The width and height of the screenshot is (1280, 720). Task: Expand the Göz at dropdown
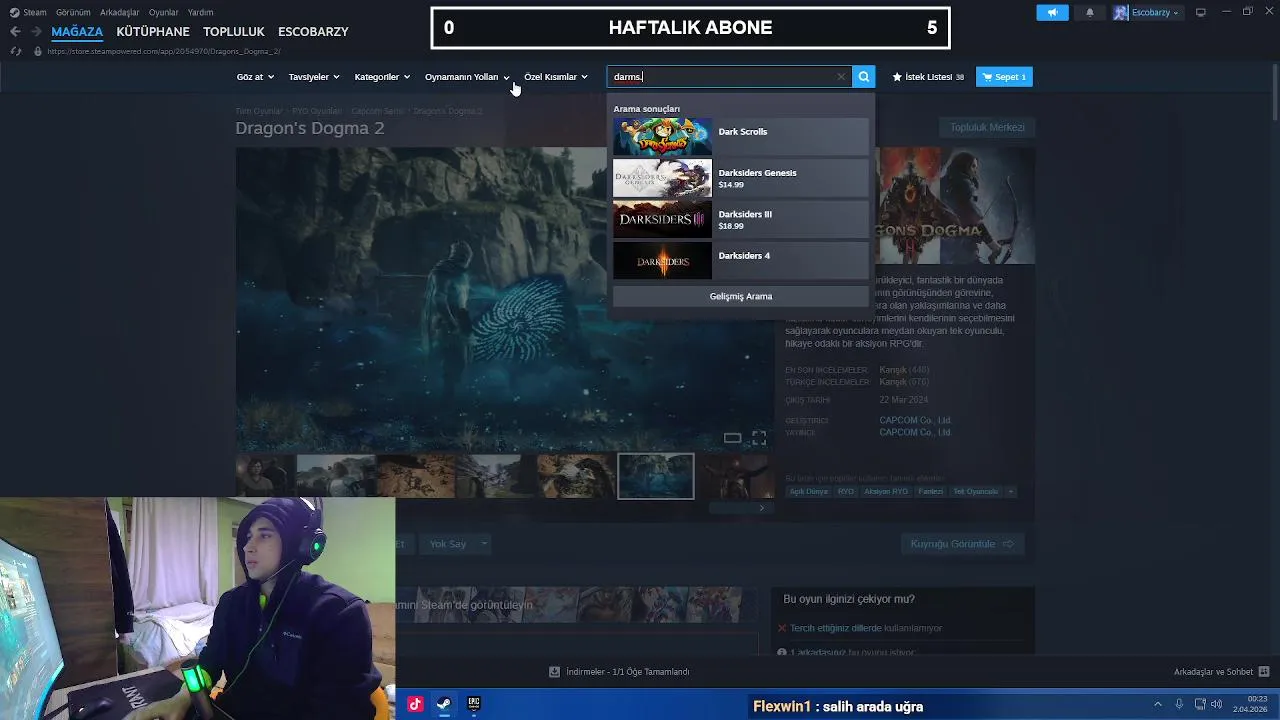255,77
